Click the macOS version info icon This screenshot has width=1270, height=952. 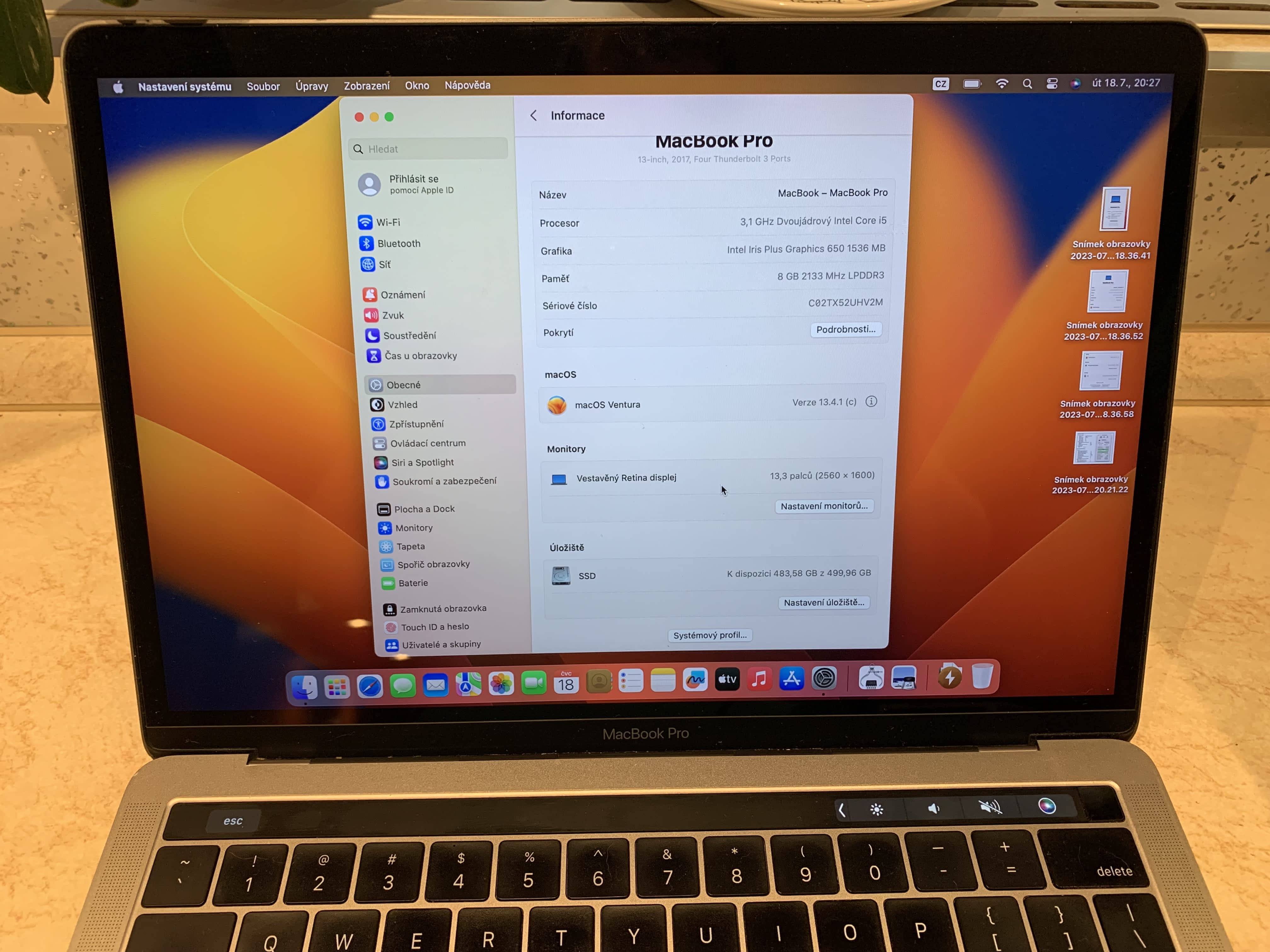pyautogui.click(x=871, y=402)
